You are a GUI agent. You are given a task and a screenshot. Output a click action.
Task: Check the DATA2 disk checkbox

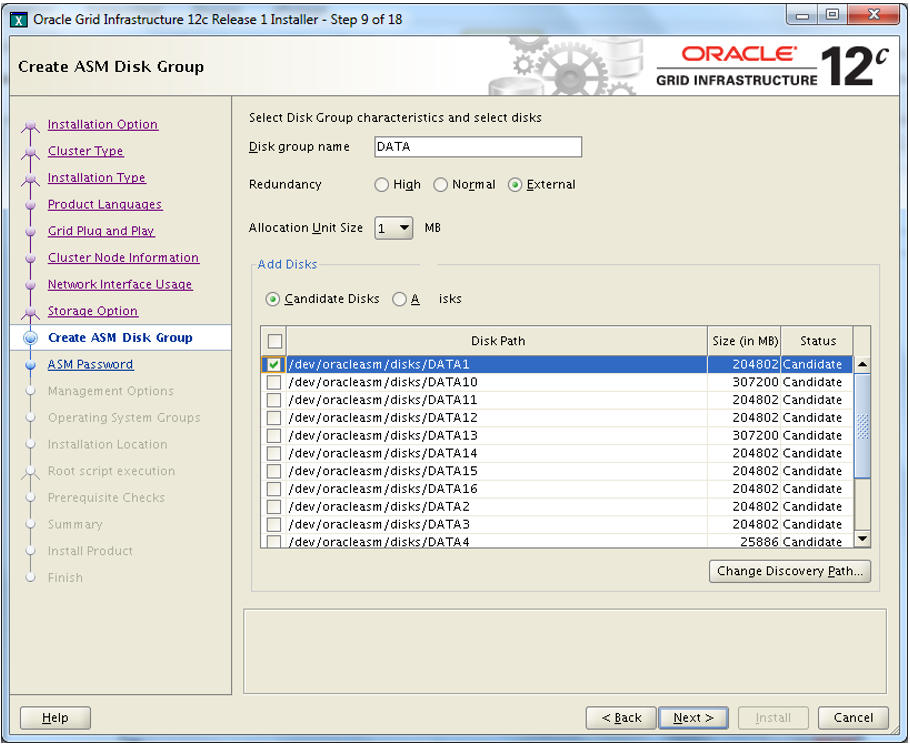273,507
